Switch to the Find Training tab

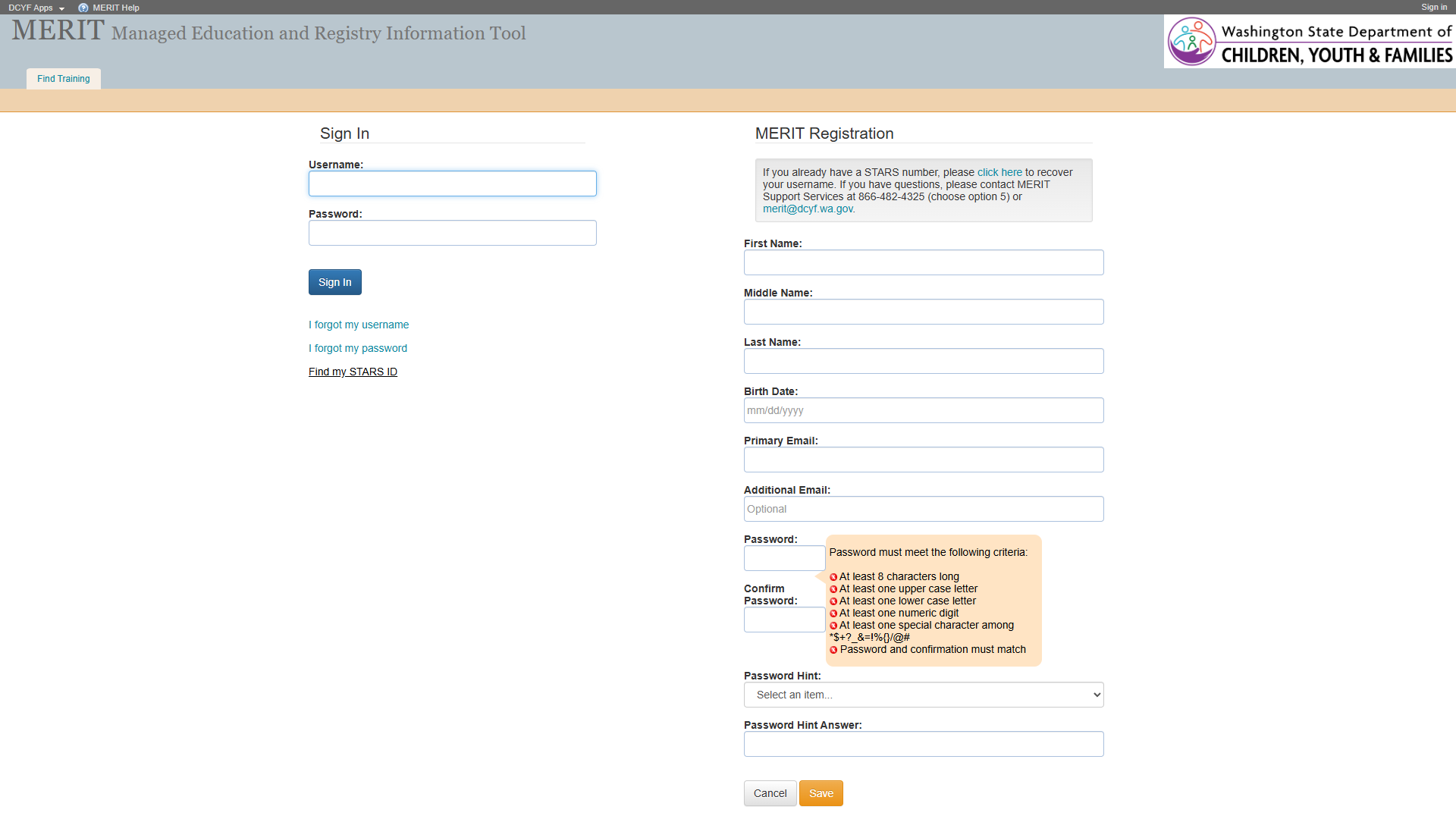coord(63,78)
